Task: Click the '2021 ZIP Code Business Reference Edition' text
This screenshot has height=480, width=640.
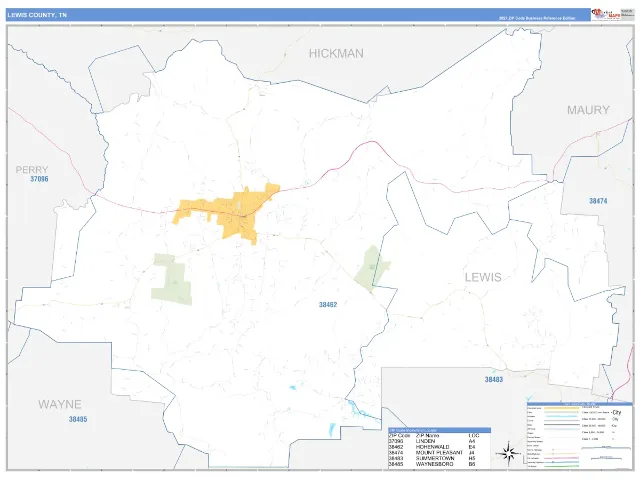Action: (x=537, y=18)
